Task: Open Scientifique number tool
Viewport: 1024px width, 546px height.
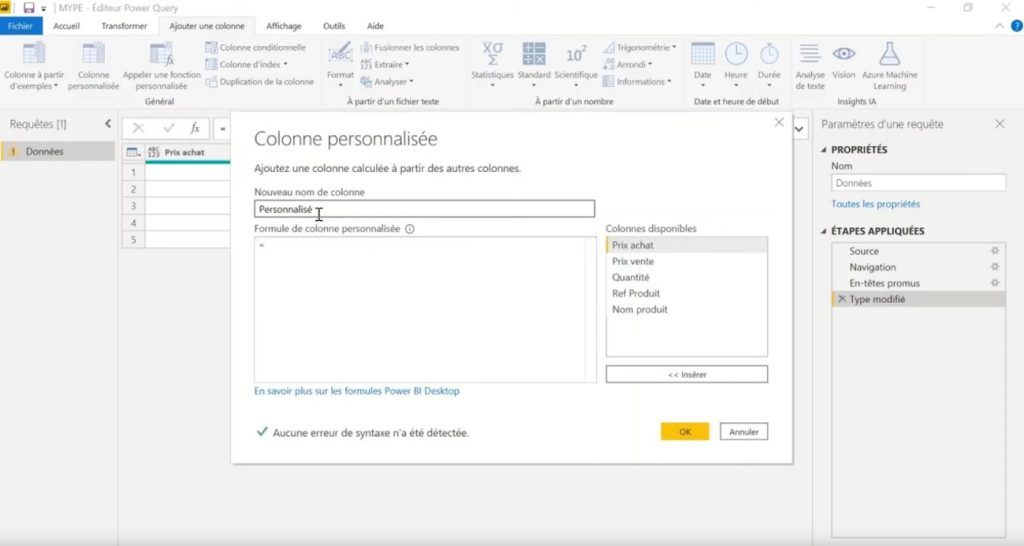Action: [x=576, y=65]
